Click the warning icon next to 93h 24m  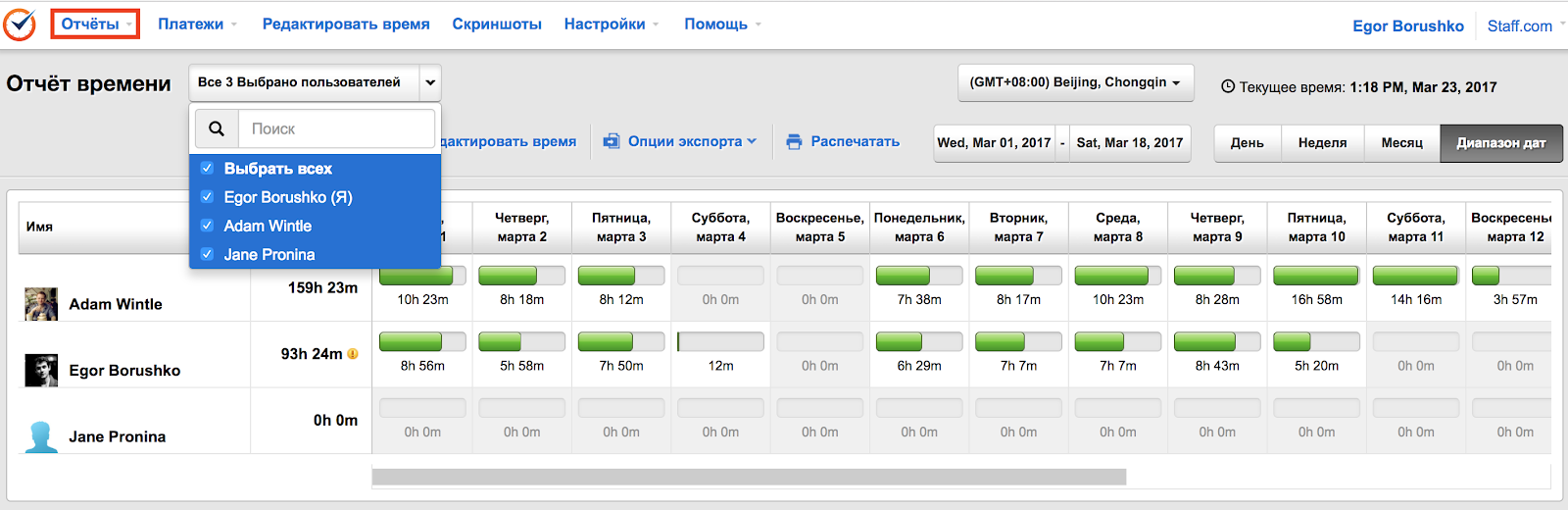click(x=353, y=354)
